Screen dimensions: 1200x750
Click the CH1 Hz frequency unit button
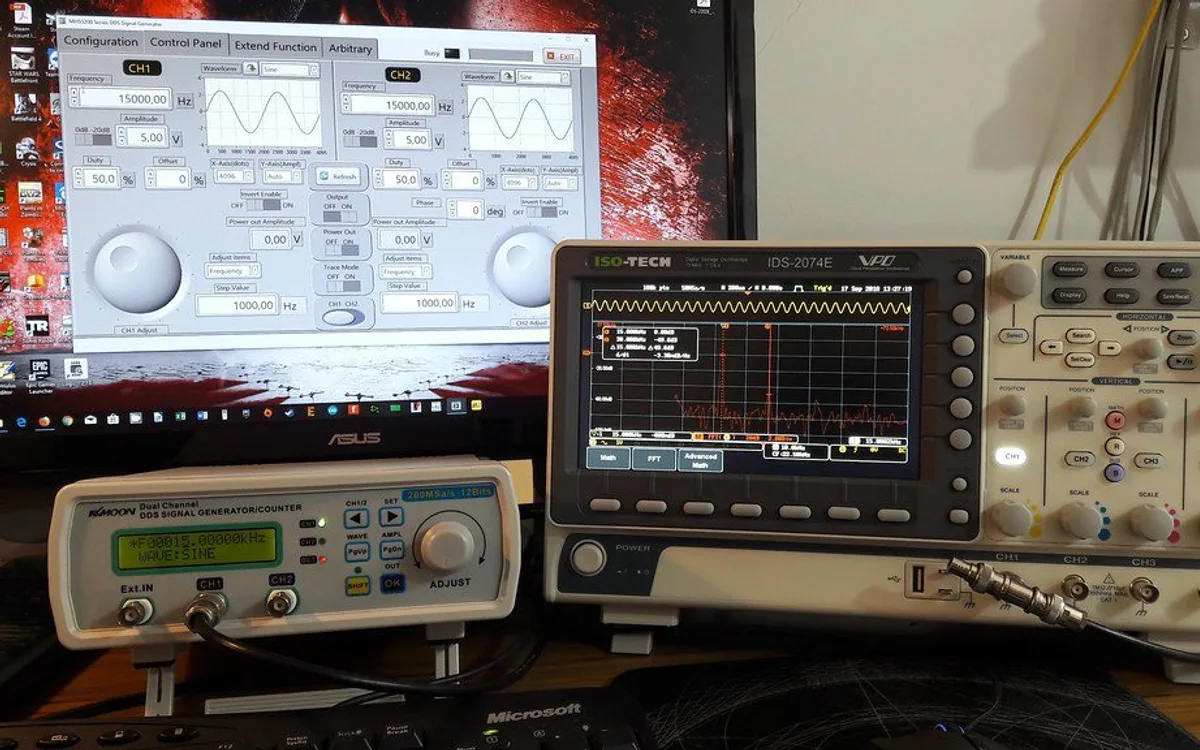[x=185, y=100]
